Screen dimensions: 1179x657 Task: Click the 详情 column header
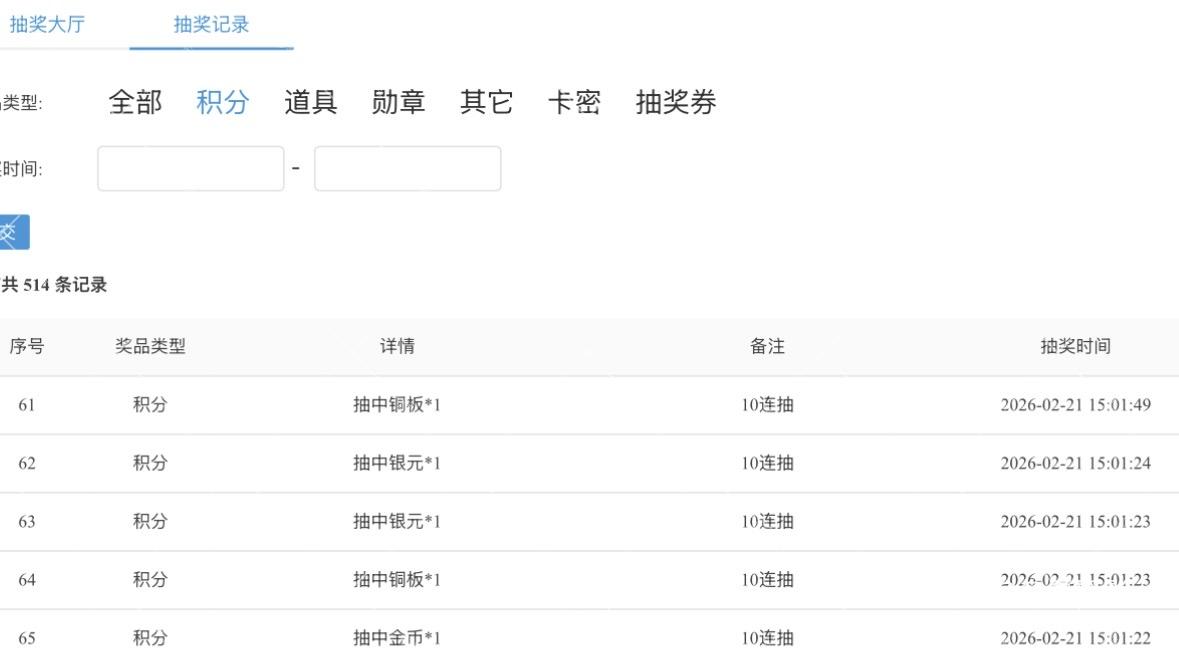tap(397, 347)
